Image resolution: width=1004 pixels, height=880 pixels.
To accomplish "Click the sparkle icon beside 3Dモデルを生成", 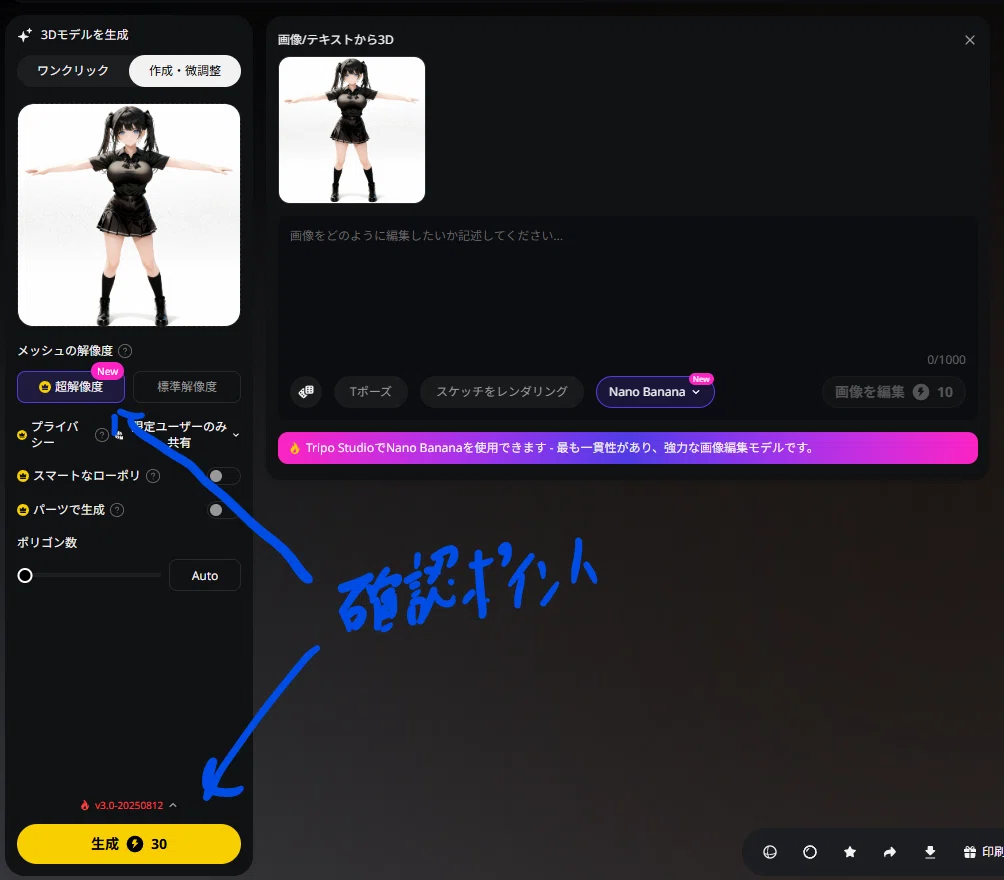I will tap(25, 35).
